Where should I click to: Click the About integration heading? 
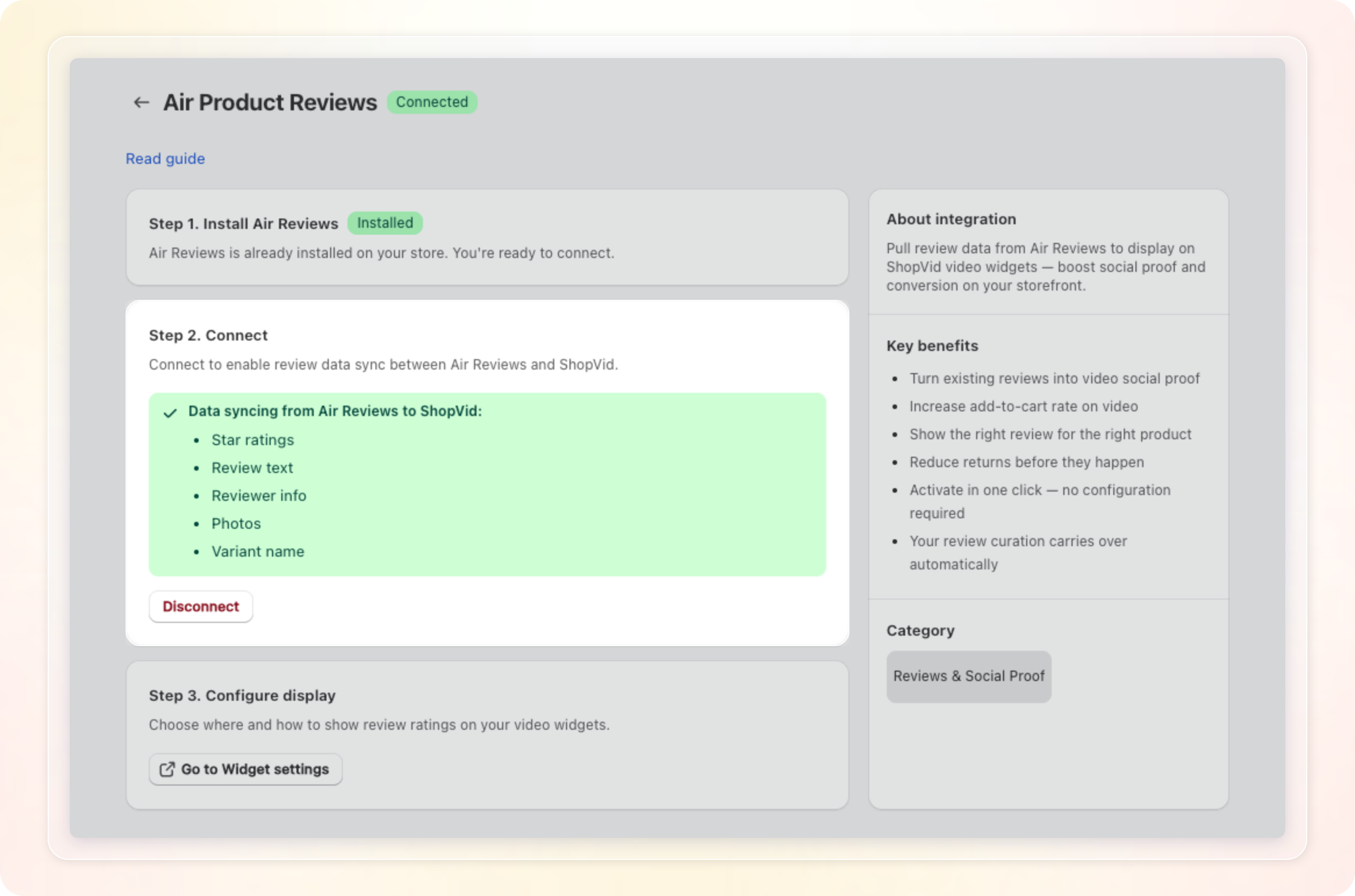pyautogui.click(x=951, y=219)
